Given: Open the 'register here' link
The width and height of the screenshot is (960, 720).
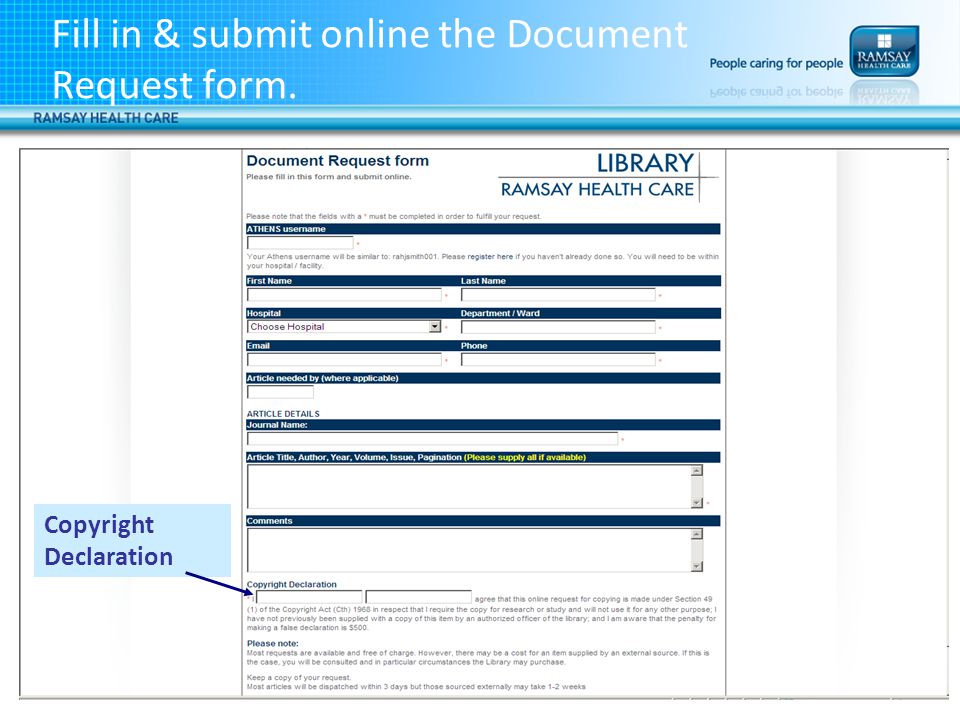Looking at the screenshot, I should [x=490, y=257].
